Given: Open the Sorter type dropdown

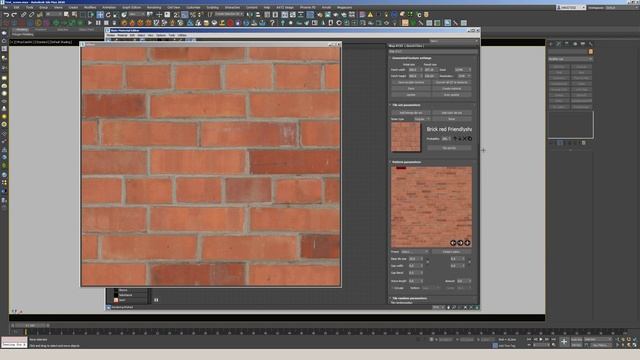Looking at the screenshot, I should [422, 119].
